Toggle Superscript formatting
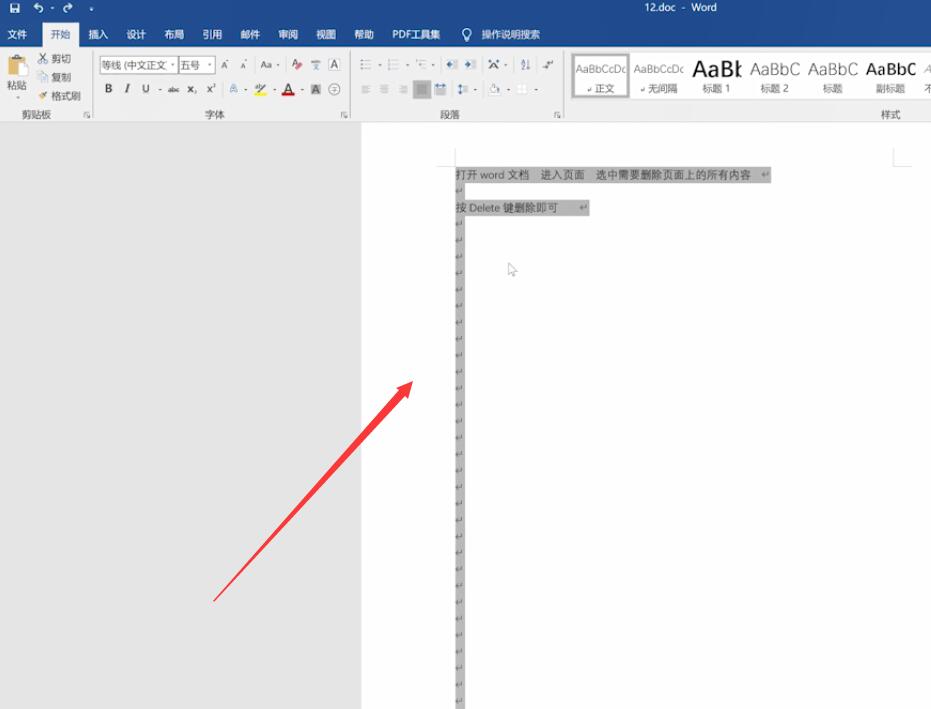Screen dimensions: 931x709 pos(211,88)
